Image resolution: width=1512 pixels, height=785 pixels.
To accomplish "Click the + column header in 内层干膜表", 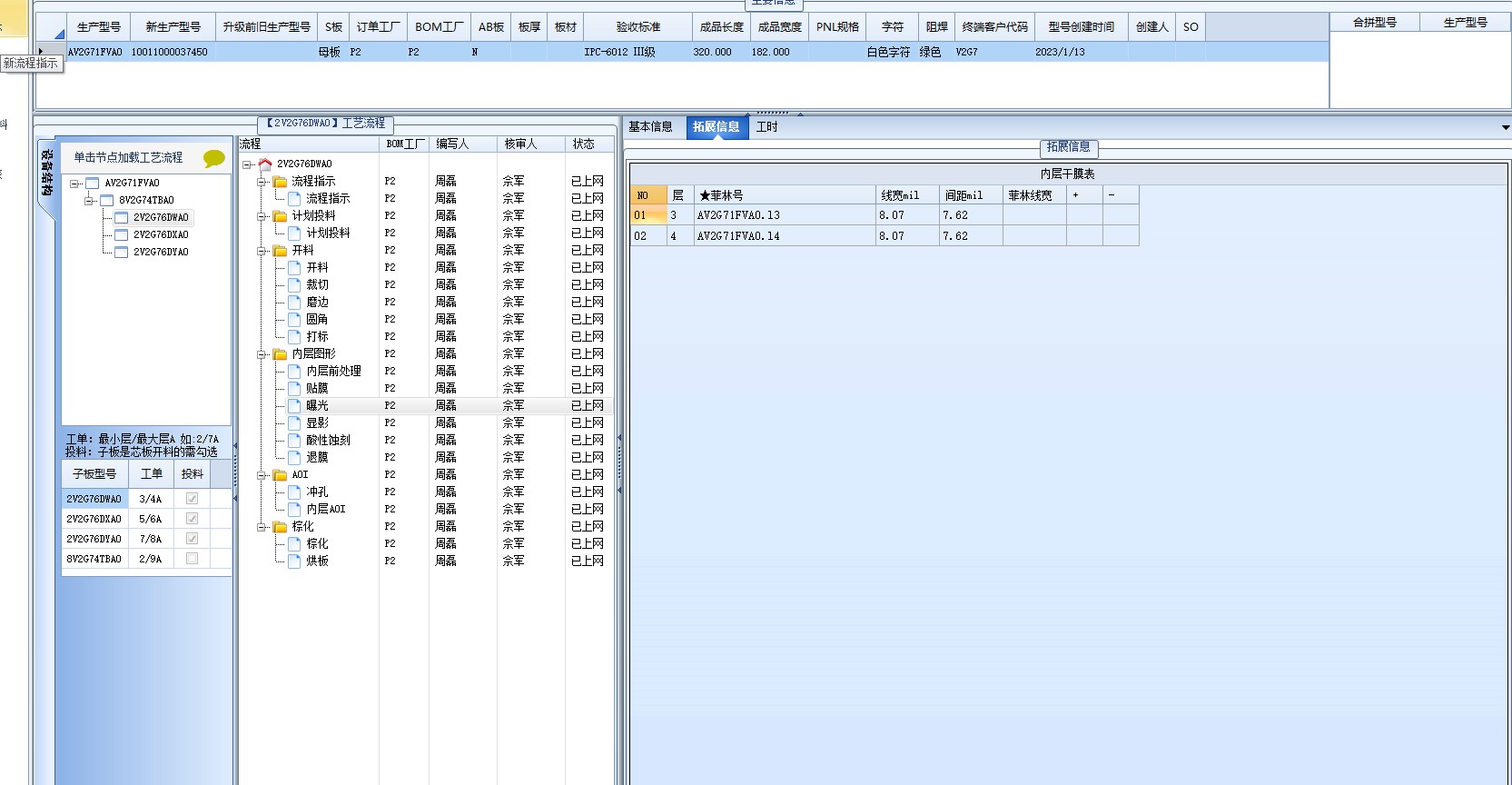I will tap(1084, 195).
